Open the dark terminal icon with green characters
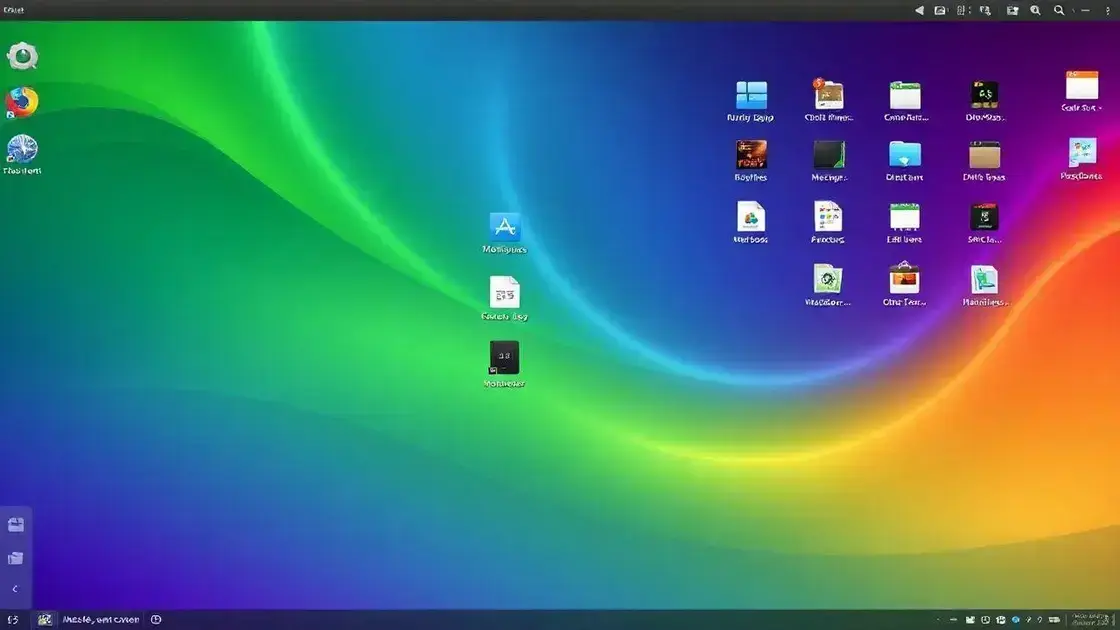This screenshot has width=1120, height=630. (x=984, y=94)
